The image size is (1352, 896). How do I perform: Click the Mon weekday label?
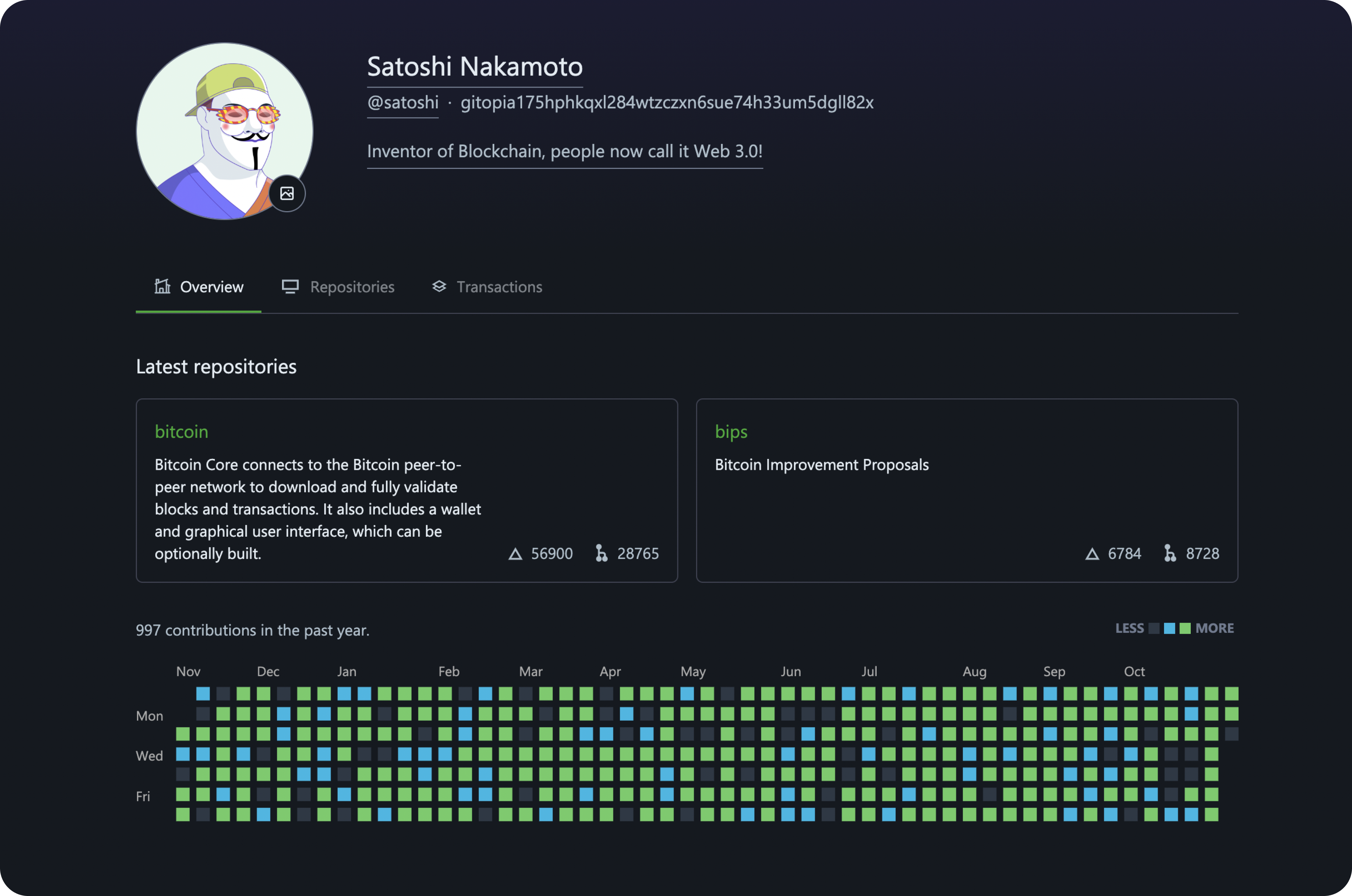click(149, 716)
